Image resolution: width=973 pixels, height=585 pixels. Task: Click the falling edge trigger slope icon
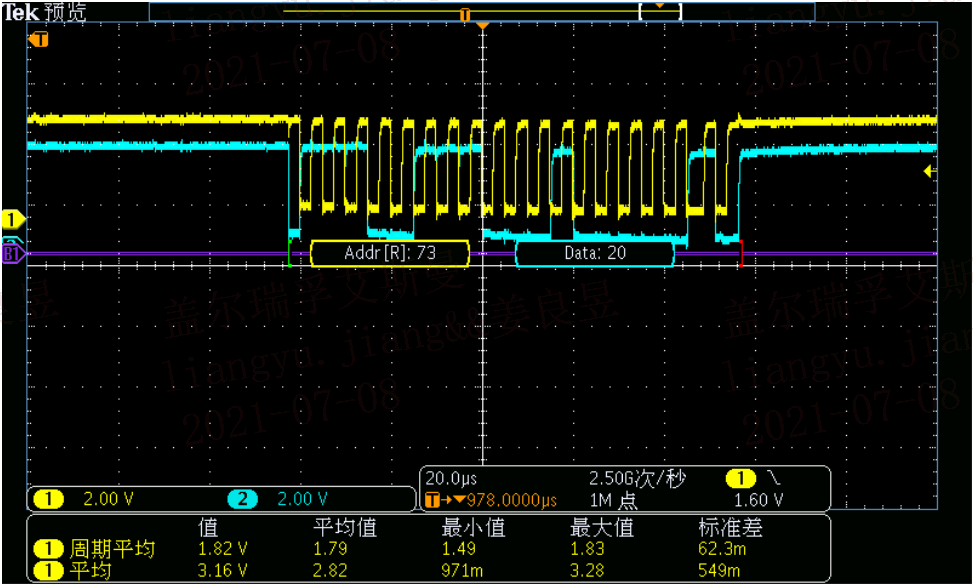click(774, 477)
